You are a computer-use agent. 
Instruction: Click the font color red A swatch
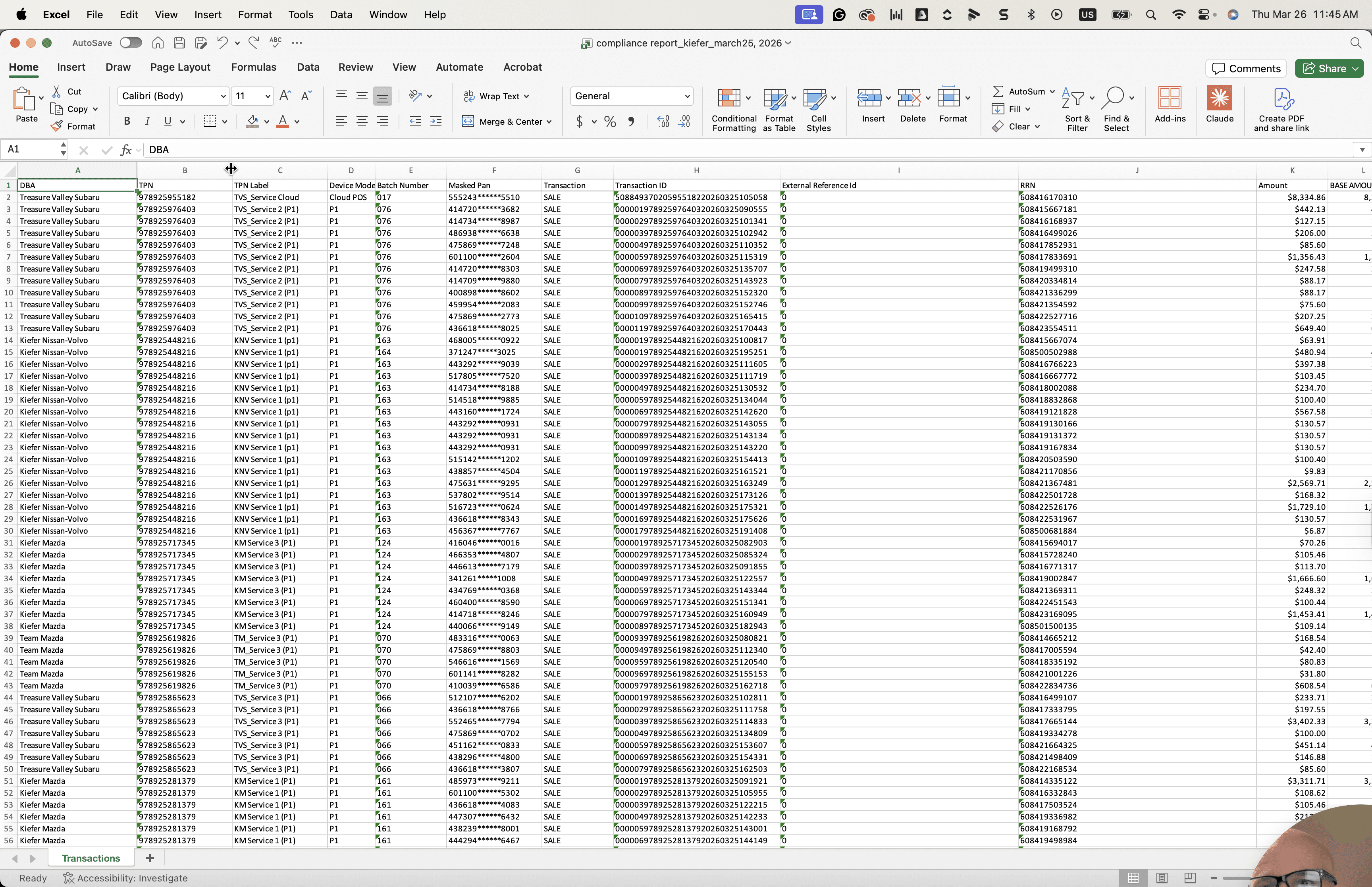pos(282,121)
